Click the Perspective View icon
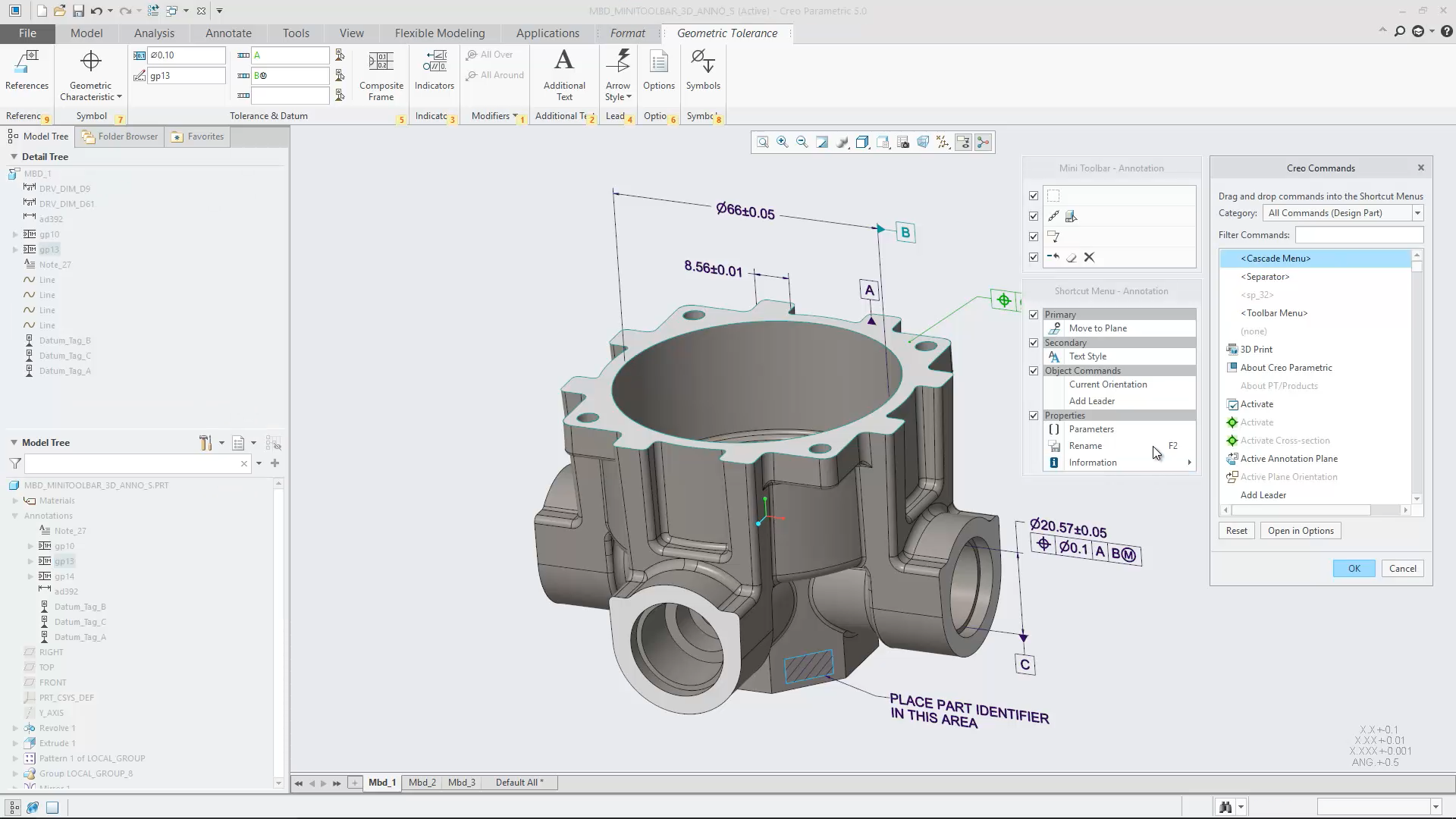 click(x=923, y=143)
